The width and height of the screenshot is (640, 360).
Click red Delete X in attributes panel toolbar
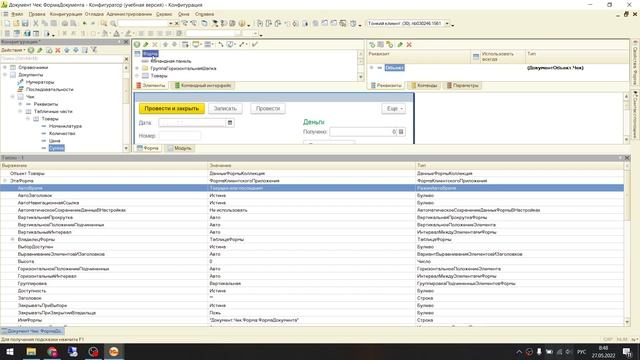(409, 44)
